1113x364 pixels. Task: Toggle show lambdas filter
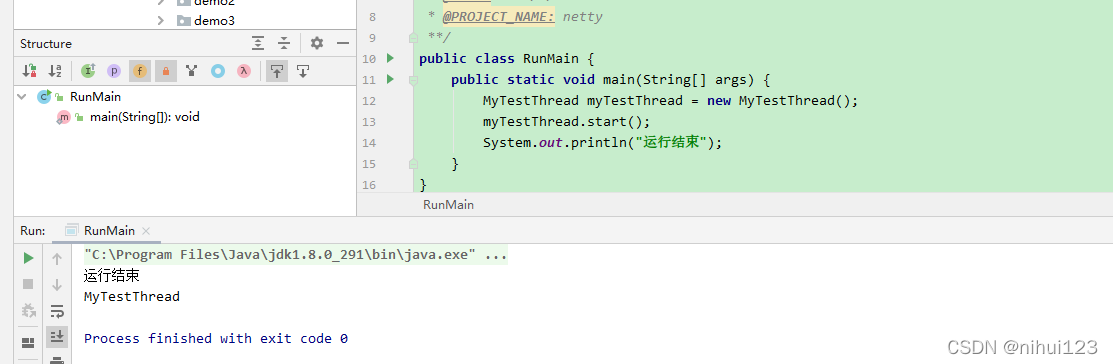tap(243, 71)
